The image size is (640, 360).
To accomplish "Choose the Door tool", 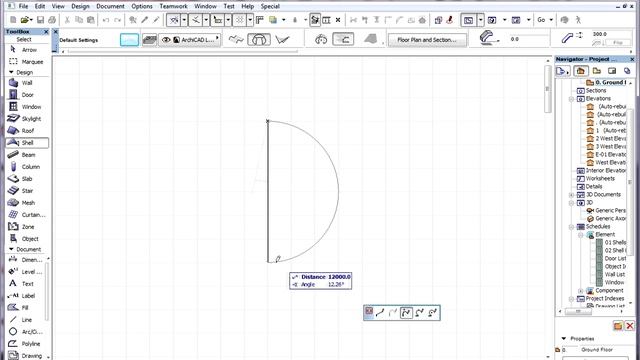I will point(27,95).
